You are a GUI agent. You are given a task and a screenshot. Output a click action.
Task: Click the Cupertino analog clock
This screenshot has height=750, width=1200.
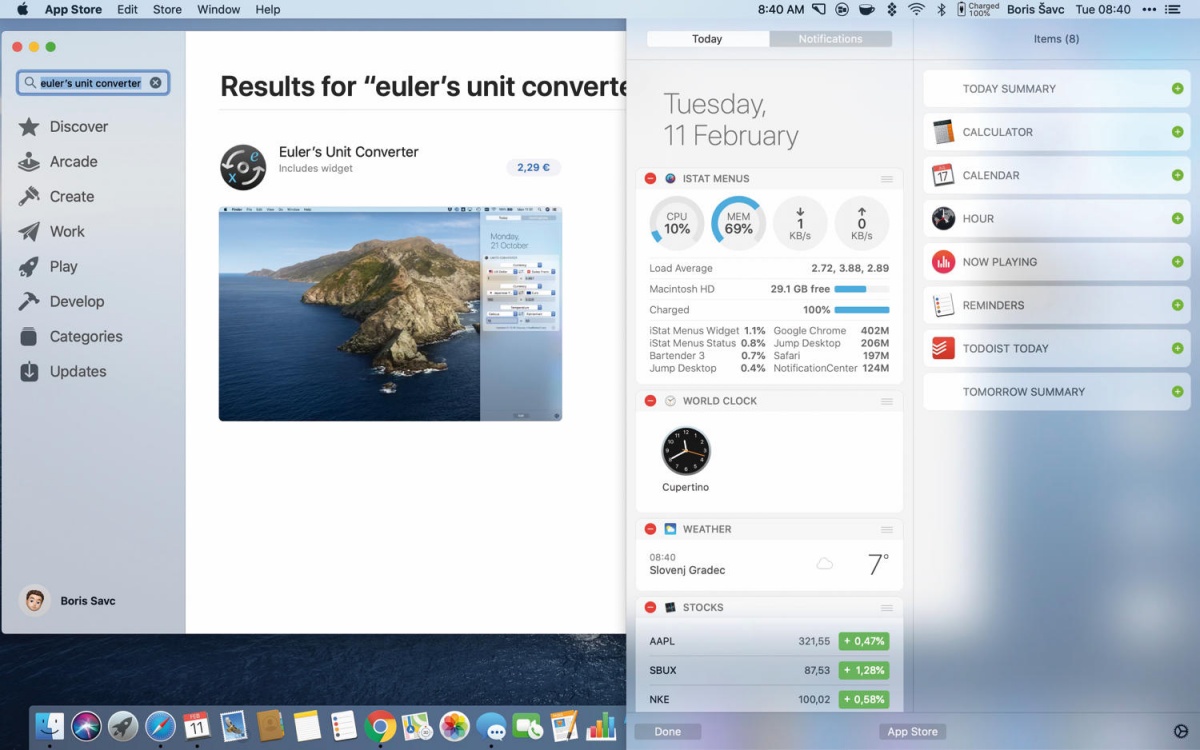686,451
